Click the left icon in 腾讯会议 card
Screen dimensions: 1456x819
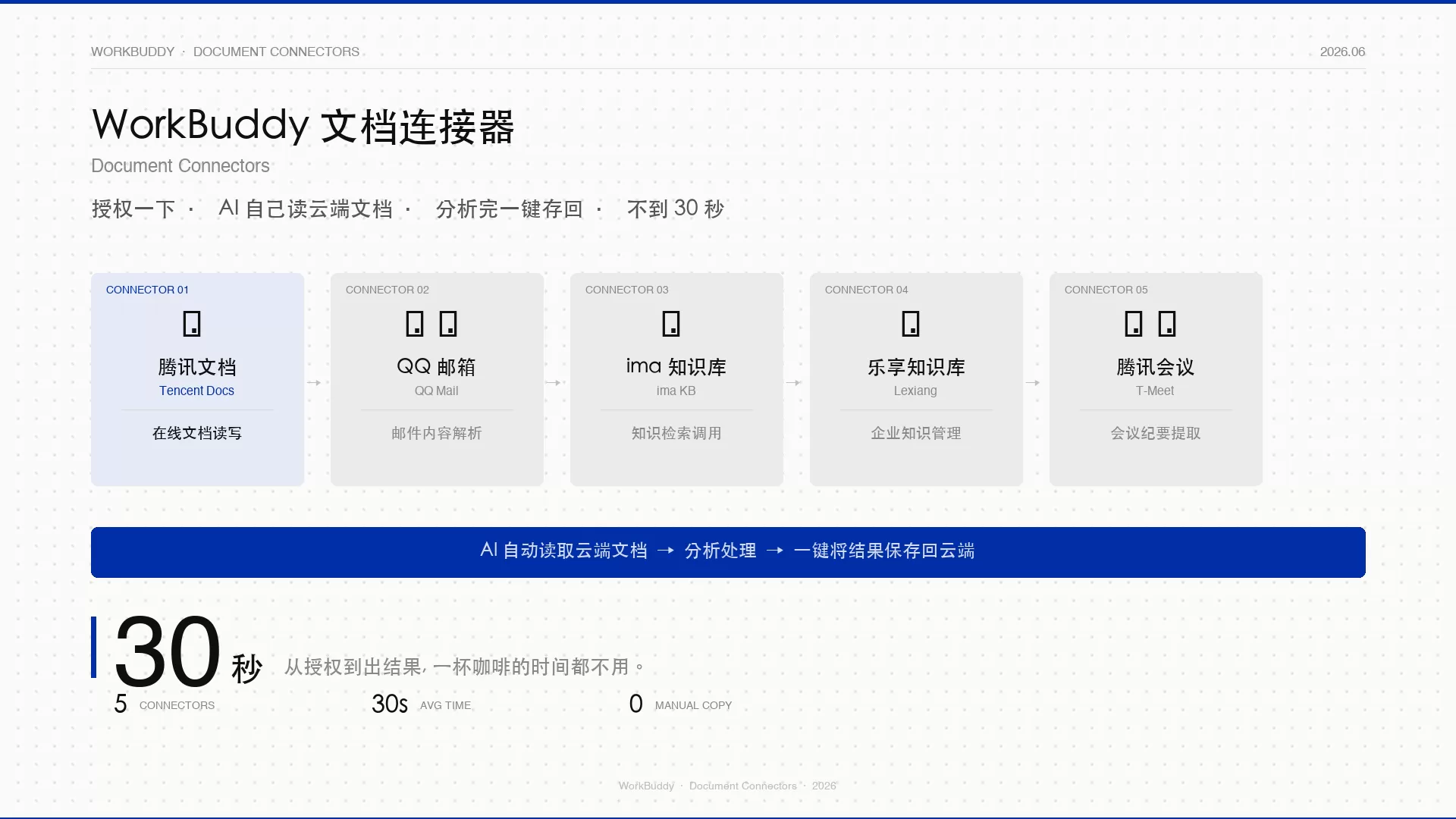pyautogui.click(x=1134, y=324)
